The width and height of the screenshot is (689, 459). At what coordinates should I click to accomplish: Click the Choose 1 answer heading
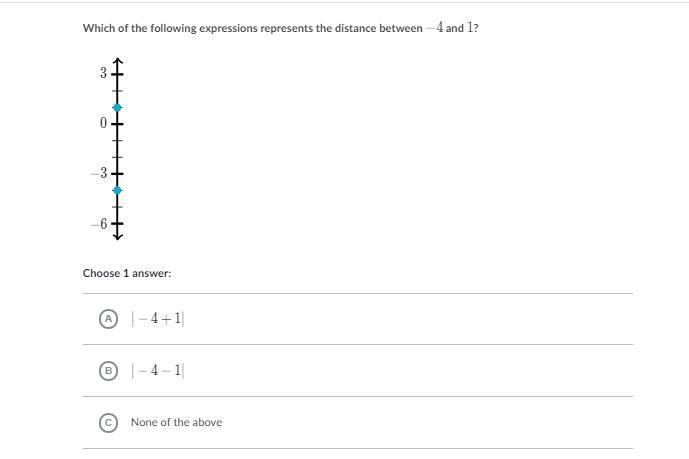[x=127, y=273]
